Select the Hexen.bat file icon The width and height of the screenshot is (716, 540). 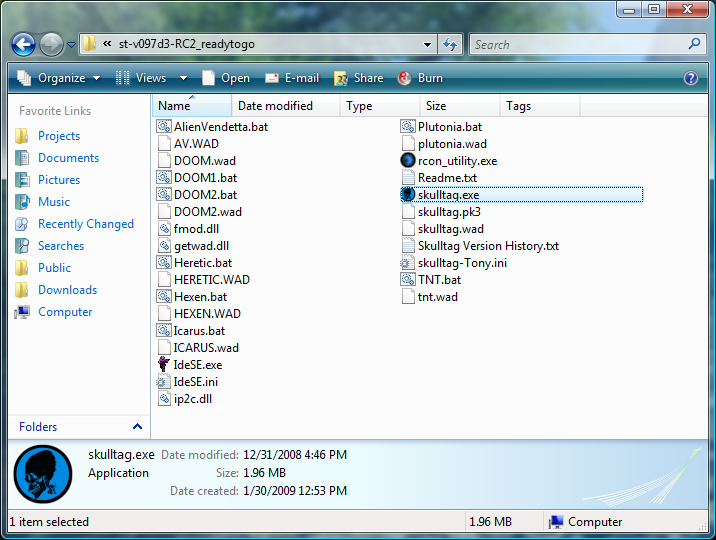tap(164, 297)
